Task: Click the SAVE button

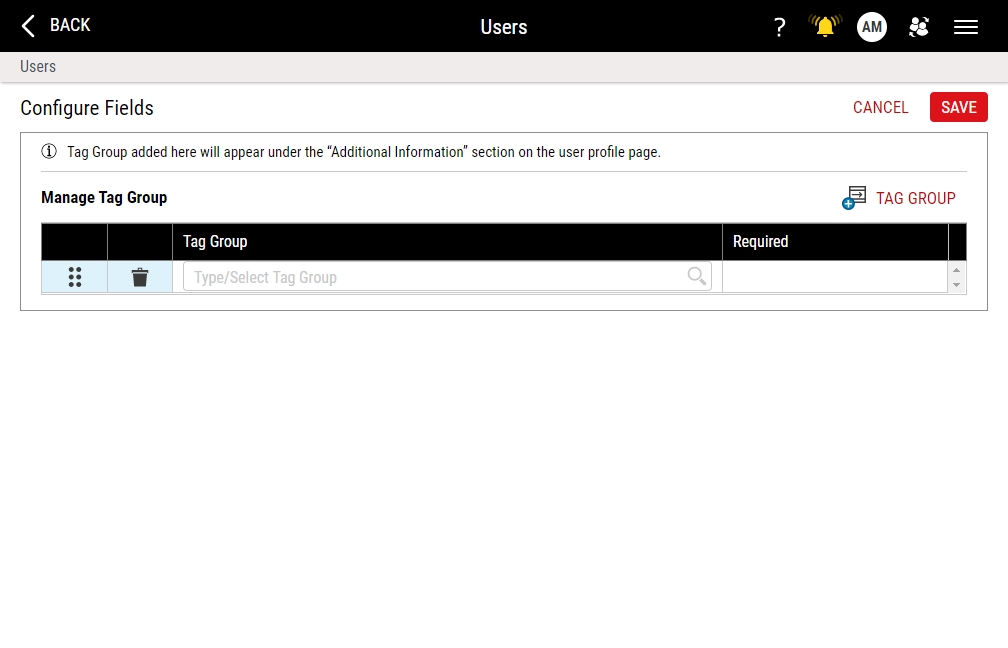Action: click(958, 107)
